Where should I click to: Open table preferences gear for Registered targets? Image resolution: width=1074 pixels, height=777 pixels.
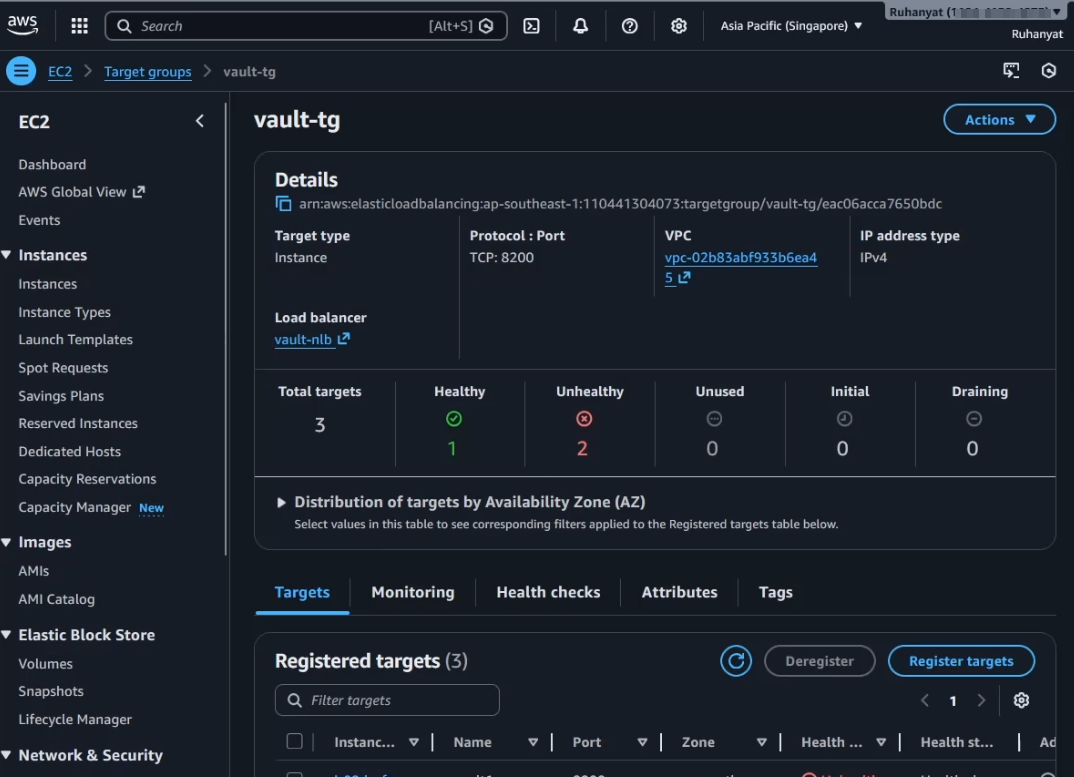coord(1021,700)
